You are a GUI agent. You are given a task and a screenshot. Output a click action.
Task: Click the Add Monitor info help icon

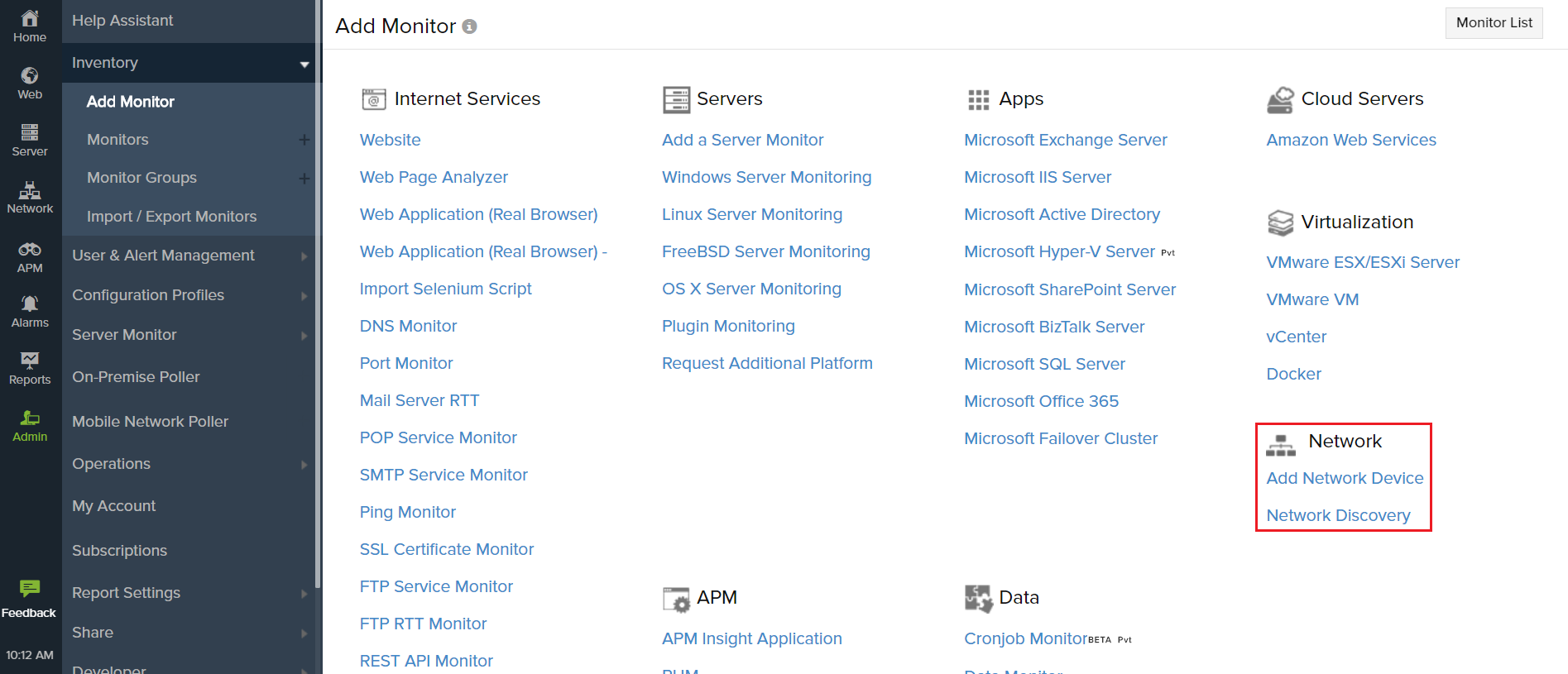coord(469,26)
